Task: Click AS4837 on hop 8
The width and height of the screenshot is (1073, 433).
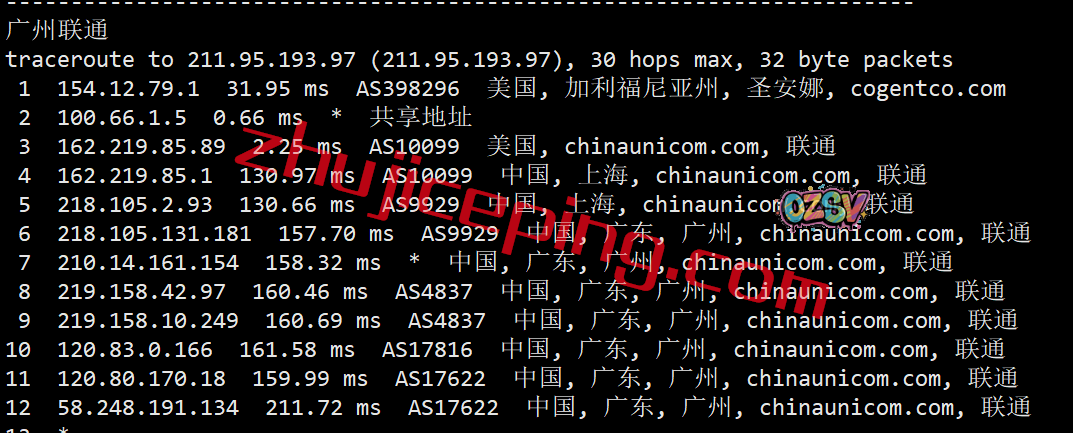Action: (434, 292)
